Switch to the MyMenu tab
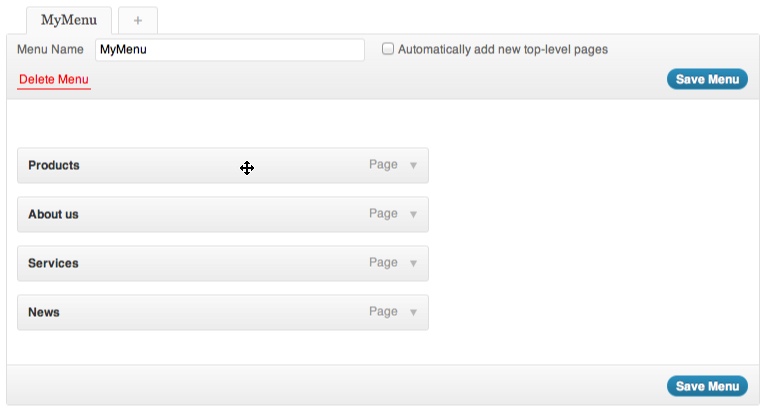 (x=69, y=20)
